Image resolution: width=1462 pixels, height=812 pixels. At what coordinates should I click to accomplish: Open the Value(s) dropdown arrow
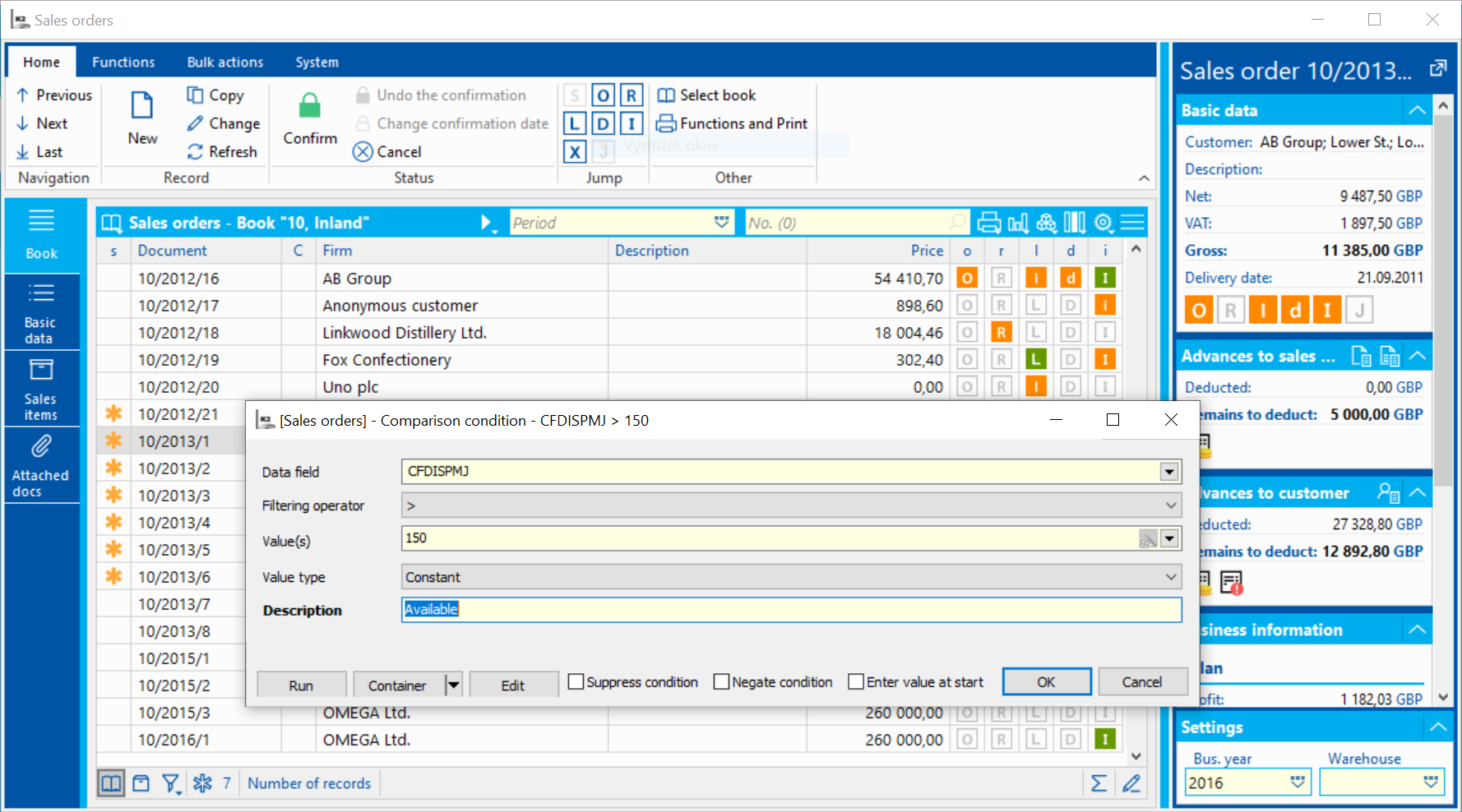click(1169, 539)
